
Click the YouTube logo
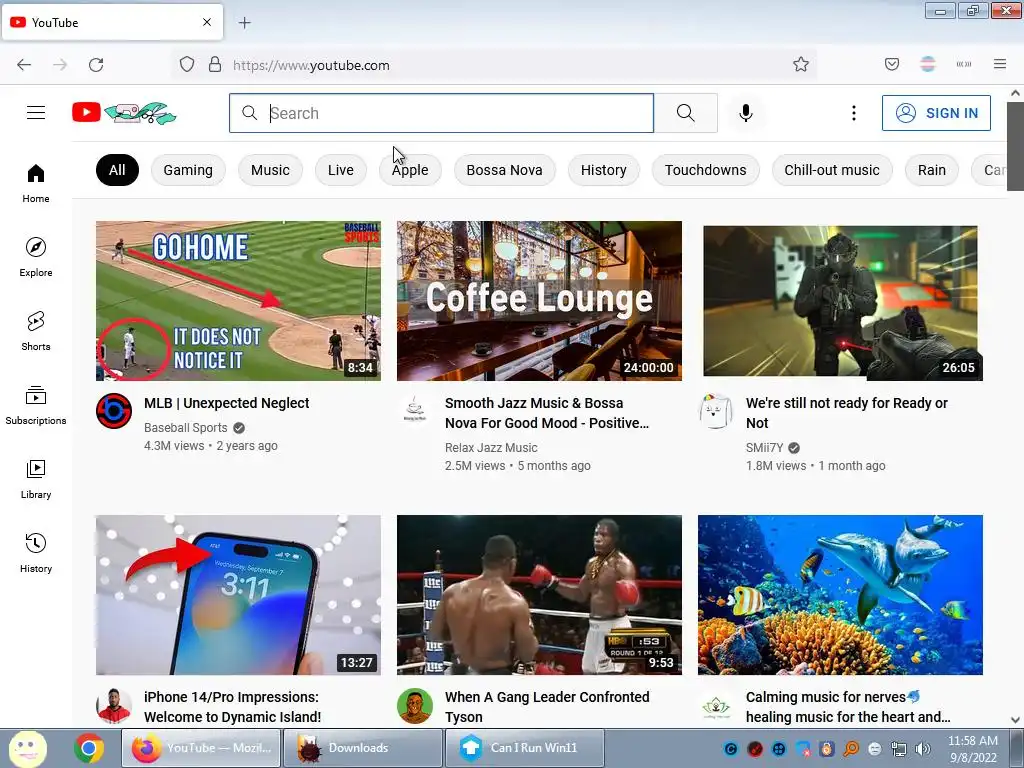(124, 113)
